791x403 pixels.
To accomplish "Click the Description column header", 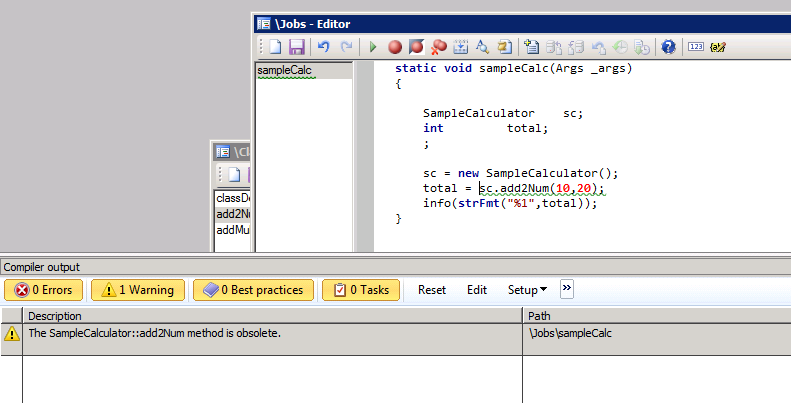I will coord(270,316).
